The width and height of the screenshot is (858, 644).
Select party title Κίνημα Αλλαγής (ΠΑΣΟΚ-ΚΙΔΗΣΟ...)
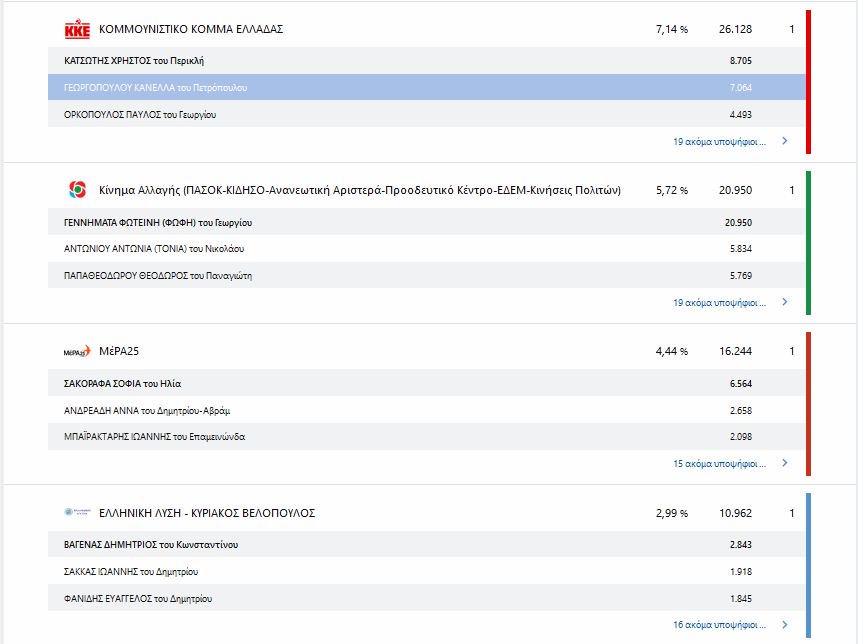pyautogui.click(x=360, y=190)
